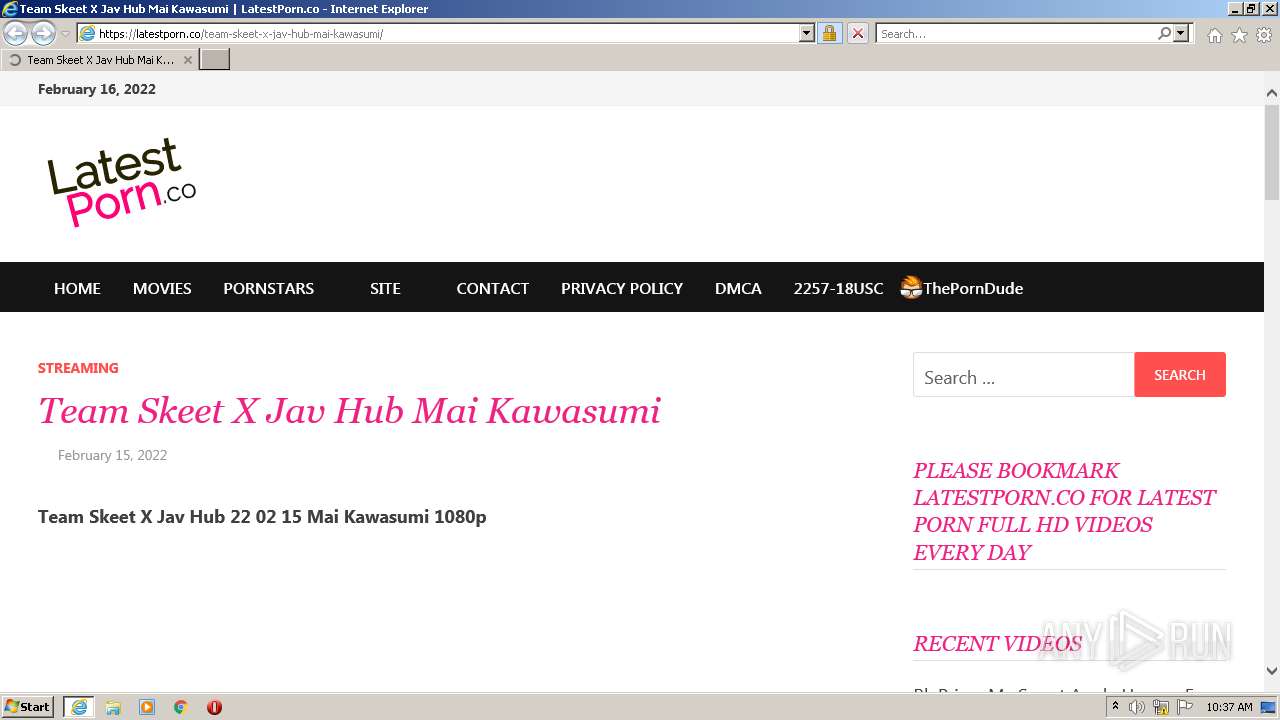The width and height of the screenshot is (1280, 720).
Task: Open the Home page icon
Action: (x=1214, y=35)
